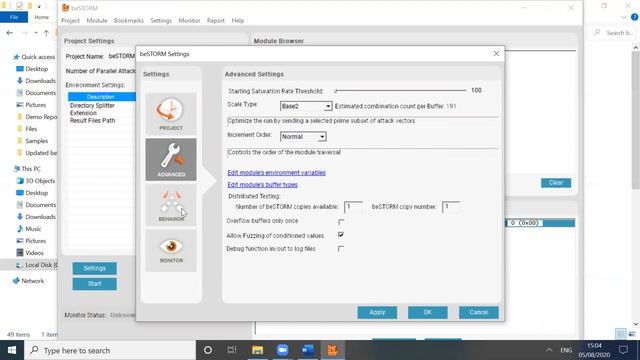The height and width of the screenshot is (360, 640).
Task: Enable Debug function in/out to log files
Action: click(341, 249)
